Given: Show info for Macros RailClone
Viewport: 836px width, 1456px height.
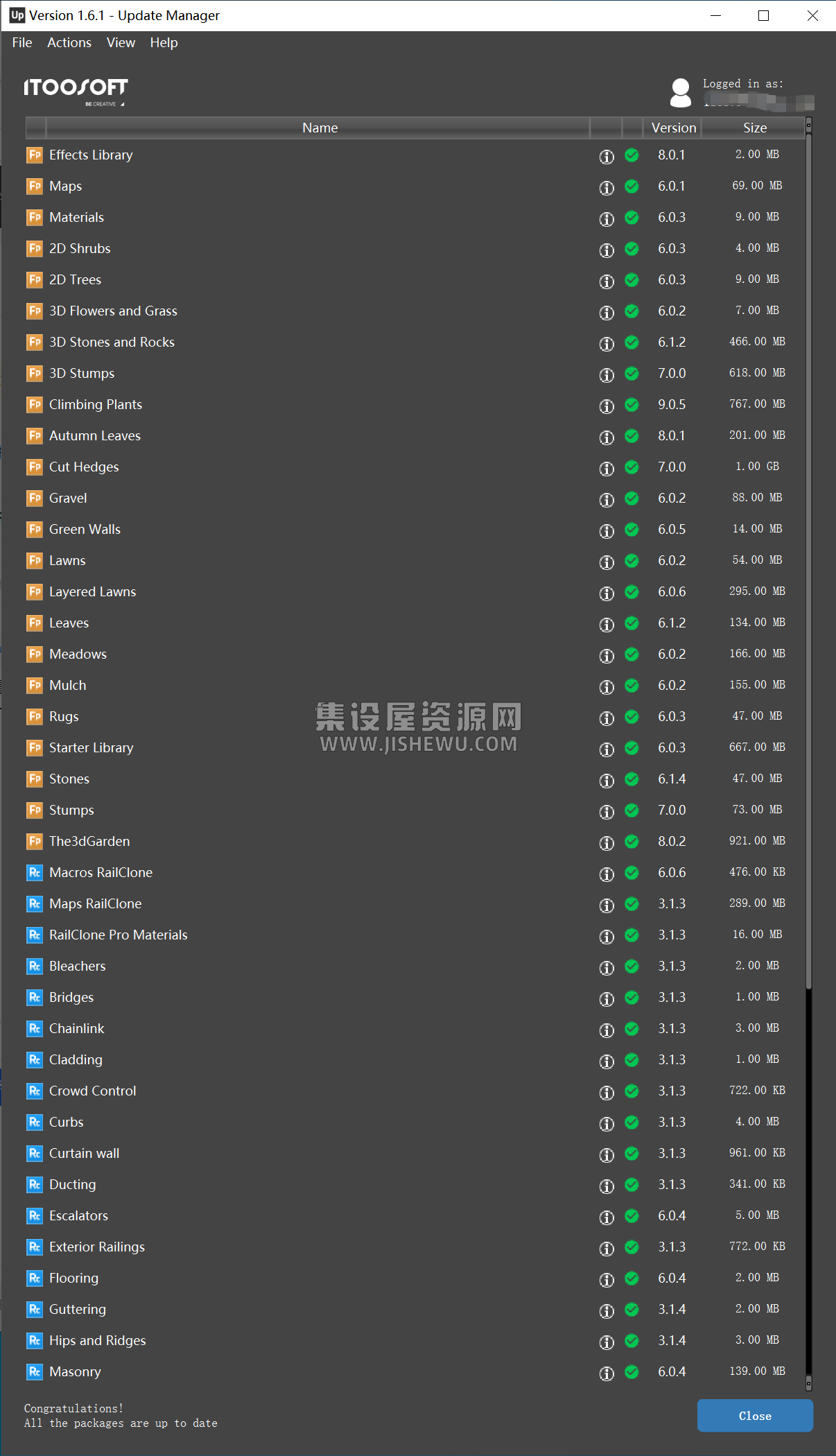Looking at the screenshot, I should (607, 874).
